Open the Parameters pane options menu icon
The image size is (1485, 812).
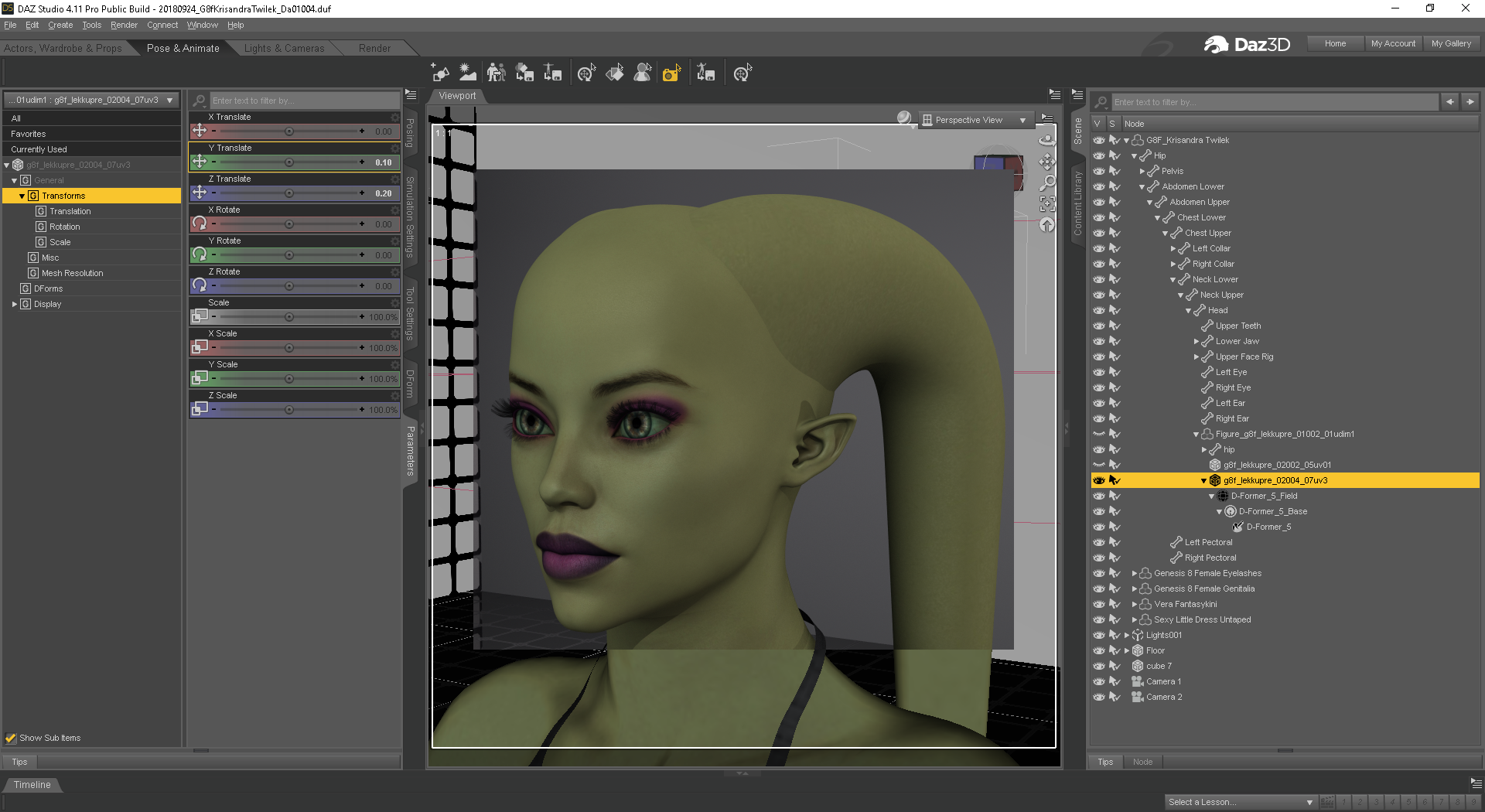tap(411, 94)
